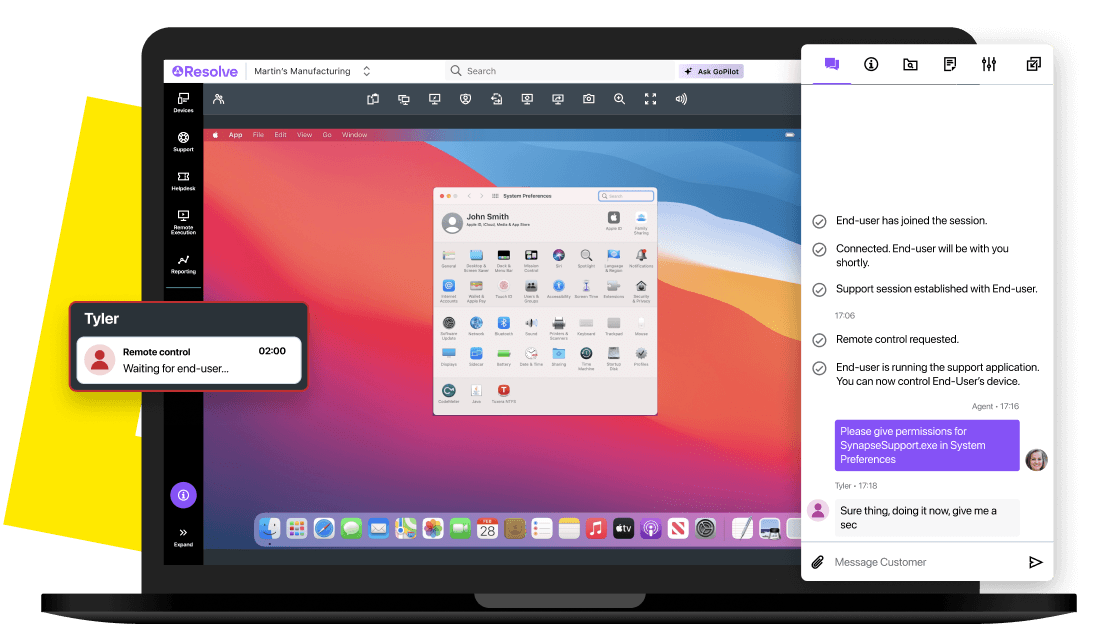Screen dimensions: 1110x624
Task: Click the shield user icon in the toolbar
Action: click(x=465, y=99)
